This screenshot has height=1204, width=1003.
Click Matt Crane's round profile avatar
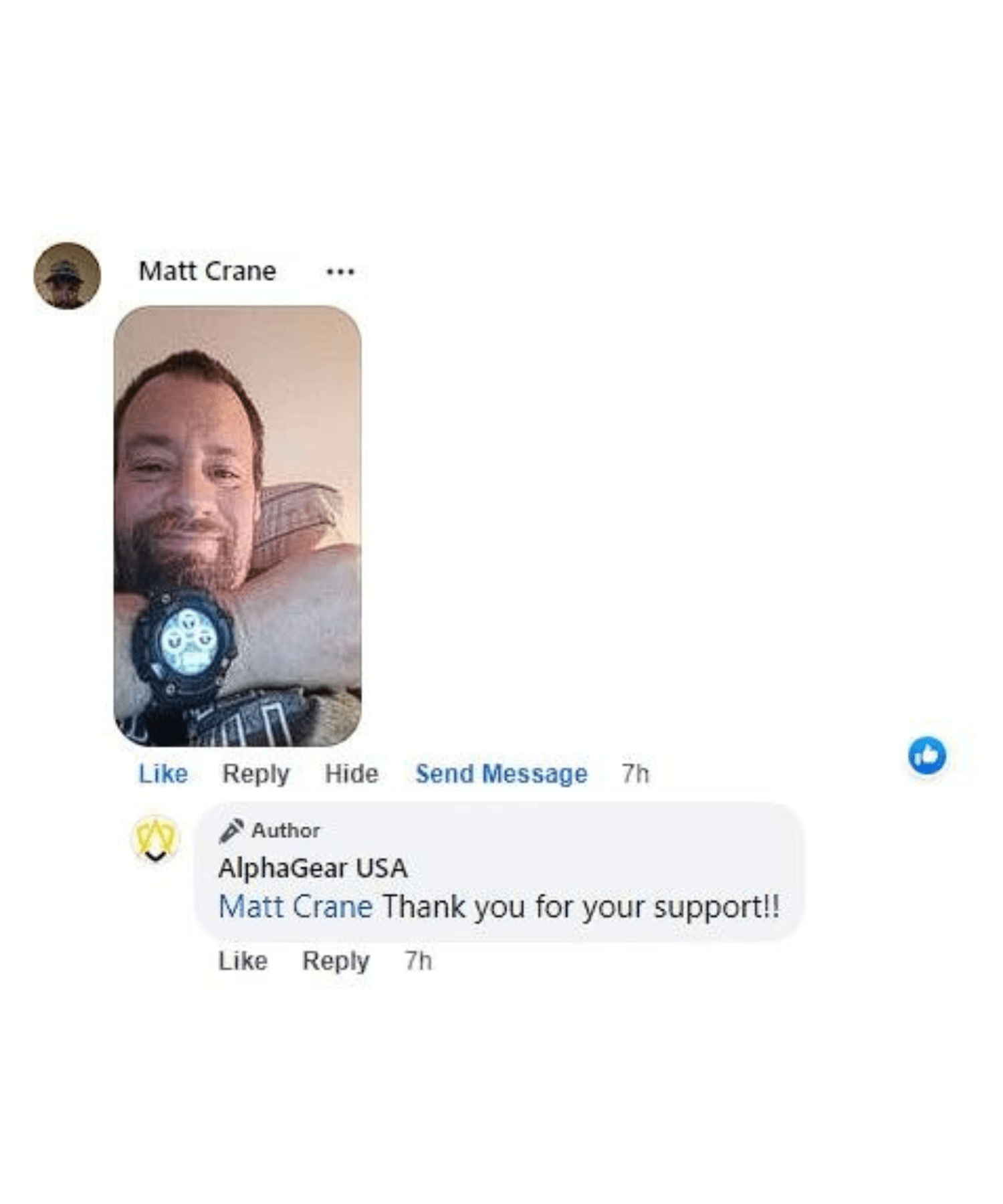[x=67, y=275]
